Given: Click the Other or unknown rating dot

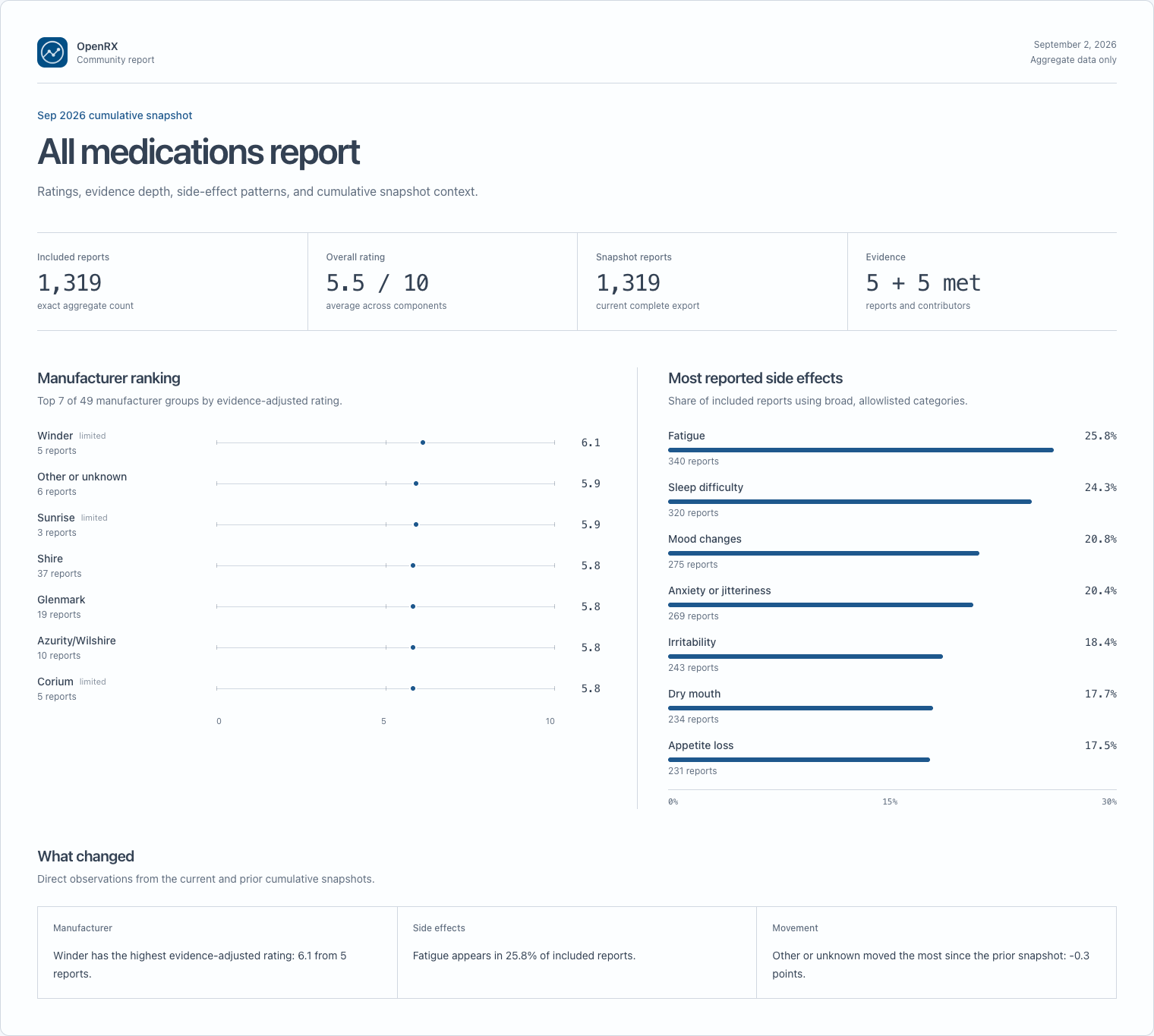Looking at the screenshot, I should 416,483.
